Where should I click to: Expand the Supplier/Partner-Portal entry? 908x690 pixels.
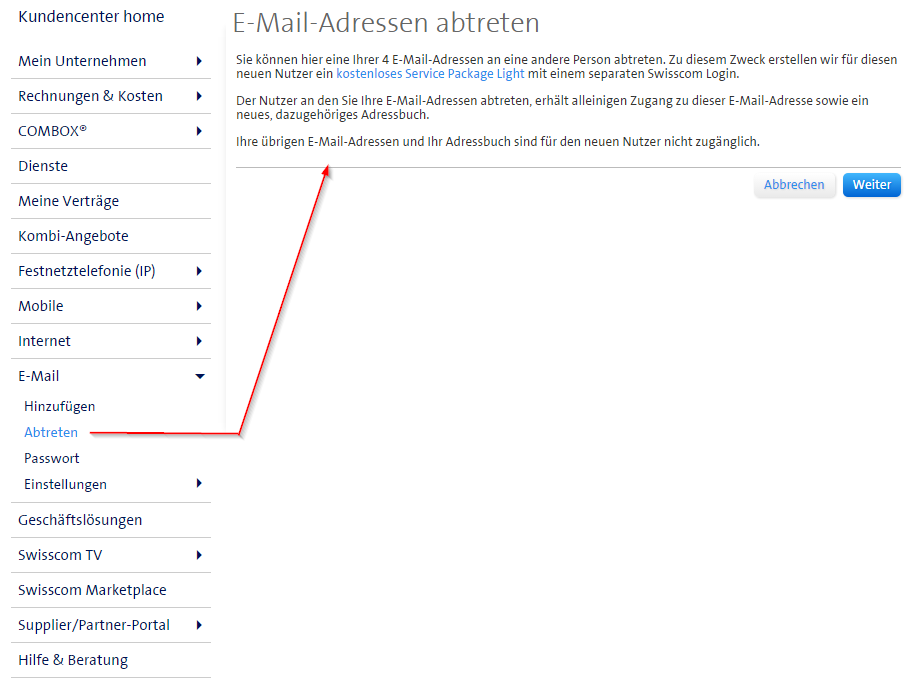(x=200, y=625)
